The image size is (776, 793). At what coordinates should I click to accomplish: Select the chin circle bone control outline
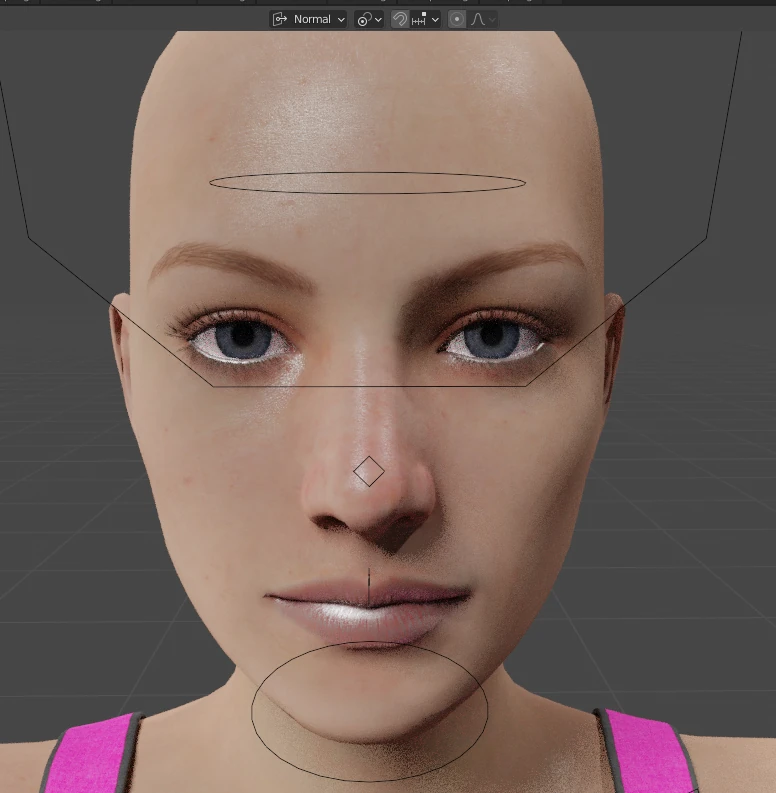point(369,712)
